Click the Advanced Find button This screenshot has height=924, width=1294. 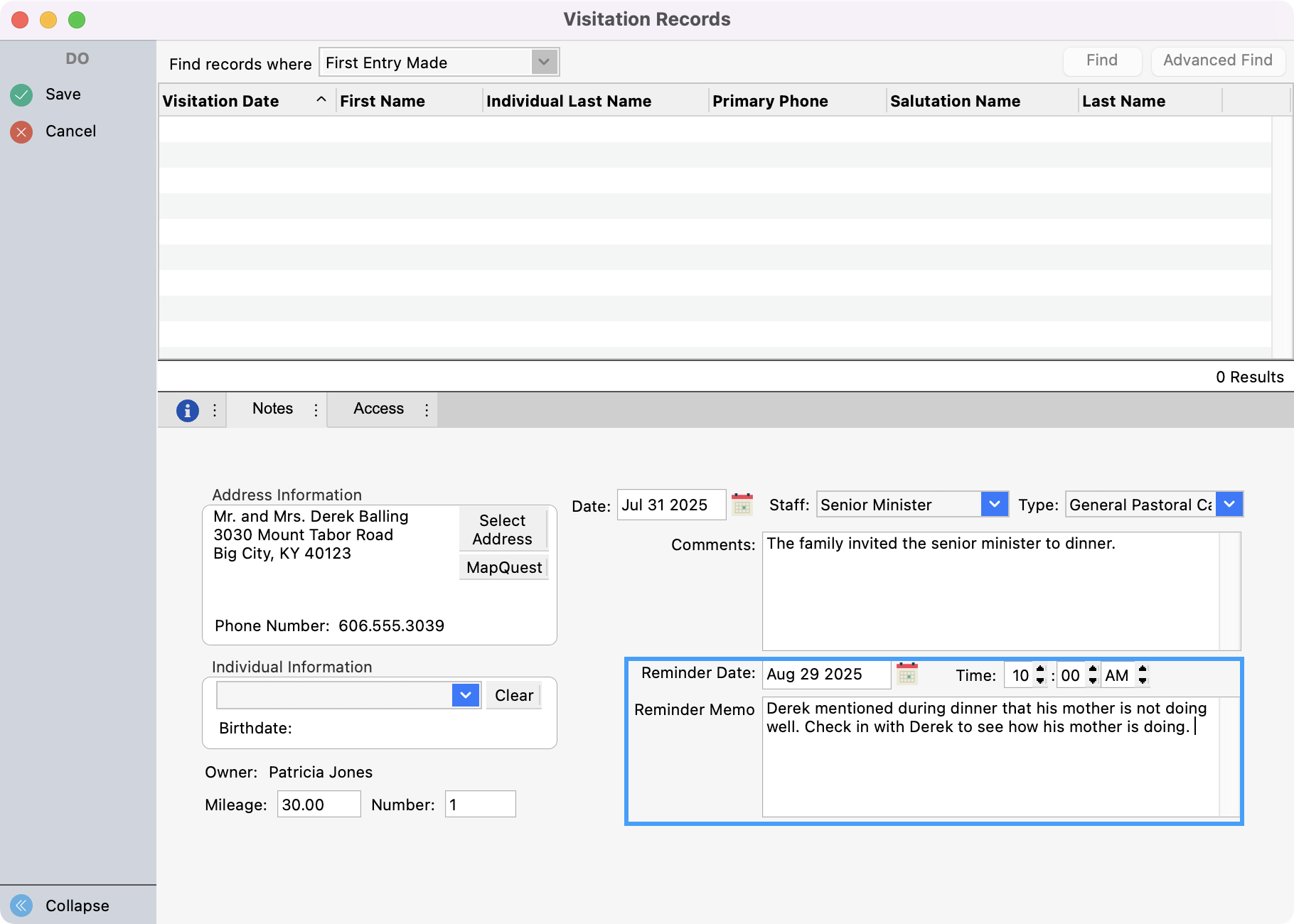pyautogui.click(x=1217, y=60)
